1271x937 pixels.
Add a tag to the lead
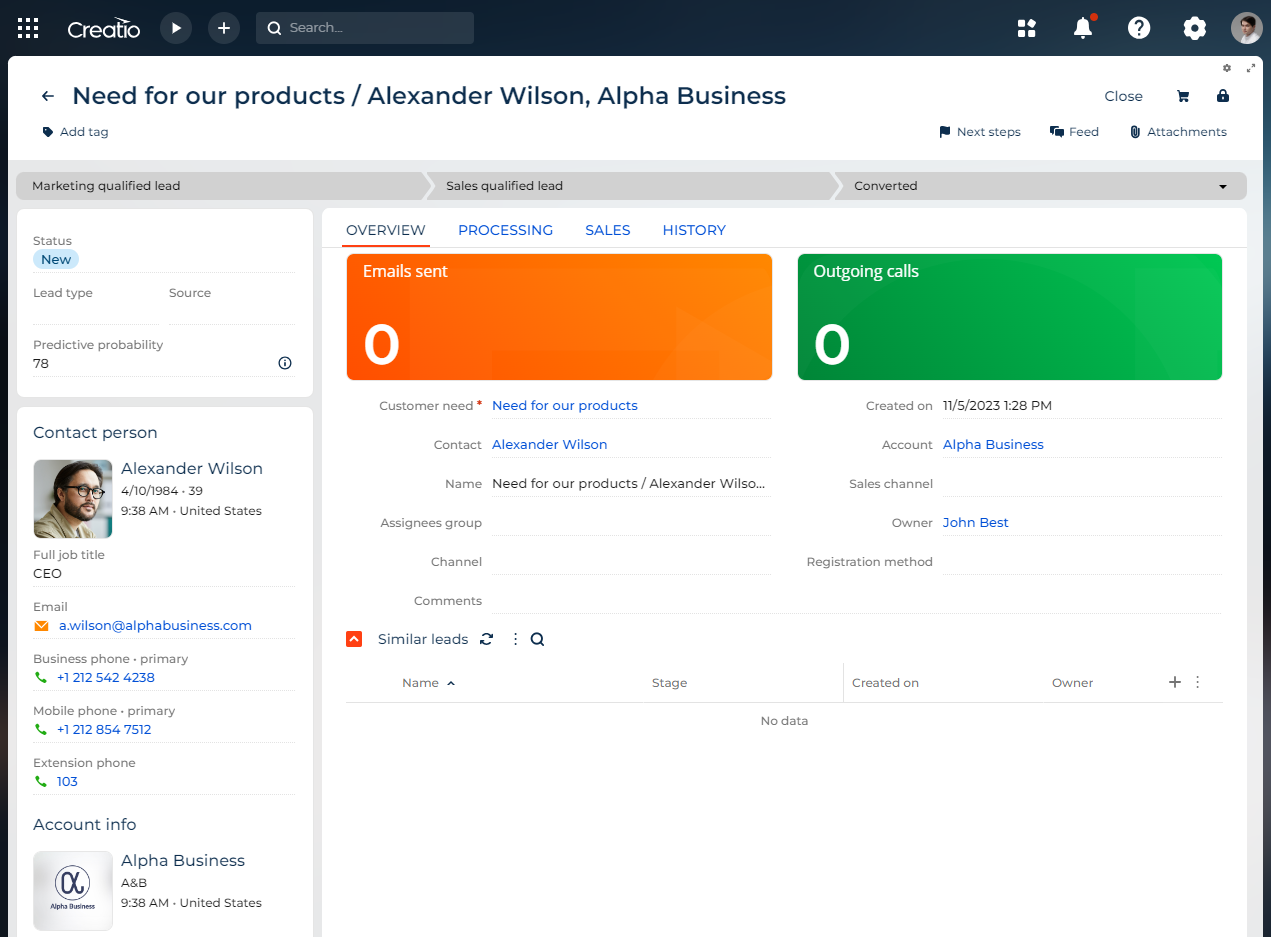(75, 132)
